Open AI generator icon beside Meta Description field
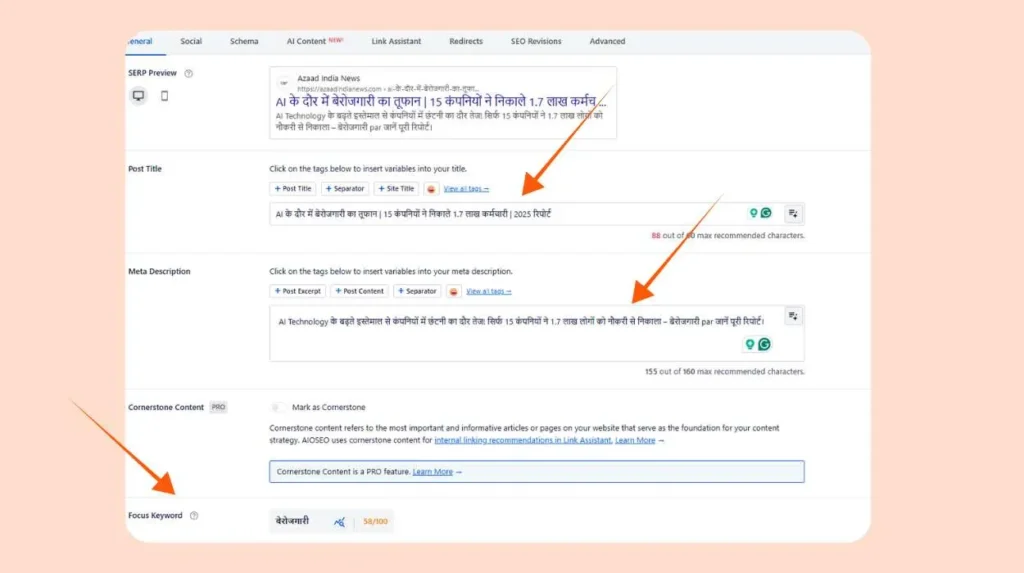 [x=793, y=317]
